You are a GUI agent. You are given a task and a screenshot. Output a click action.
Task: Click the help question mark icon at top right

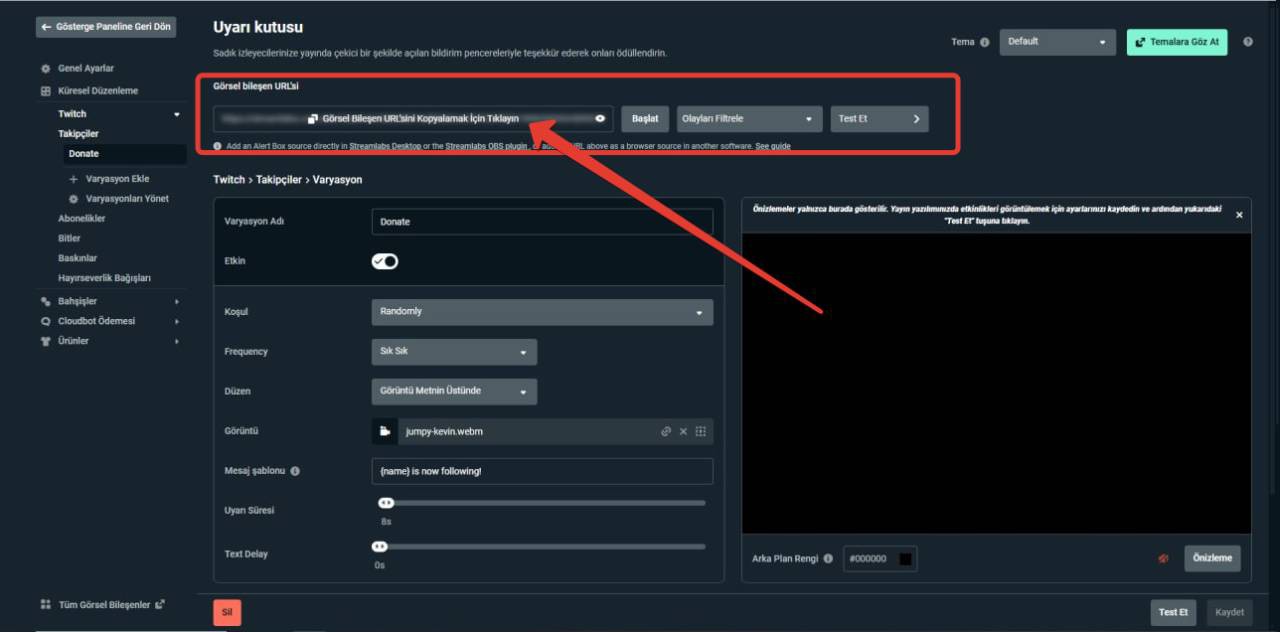(x=1248, y=42)
